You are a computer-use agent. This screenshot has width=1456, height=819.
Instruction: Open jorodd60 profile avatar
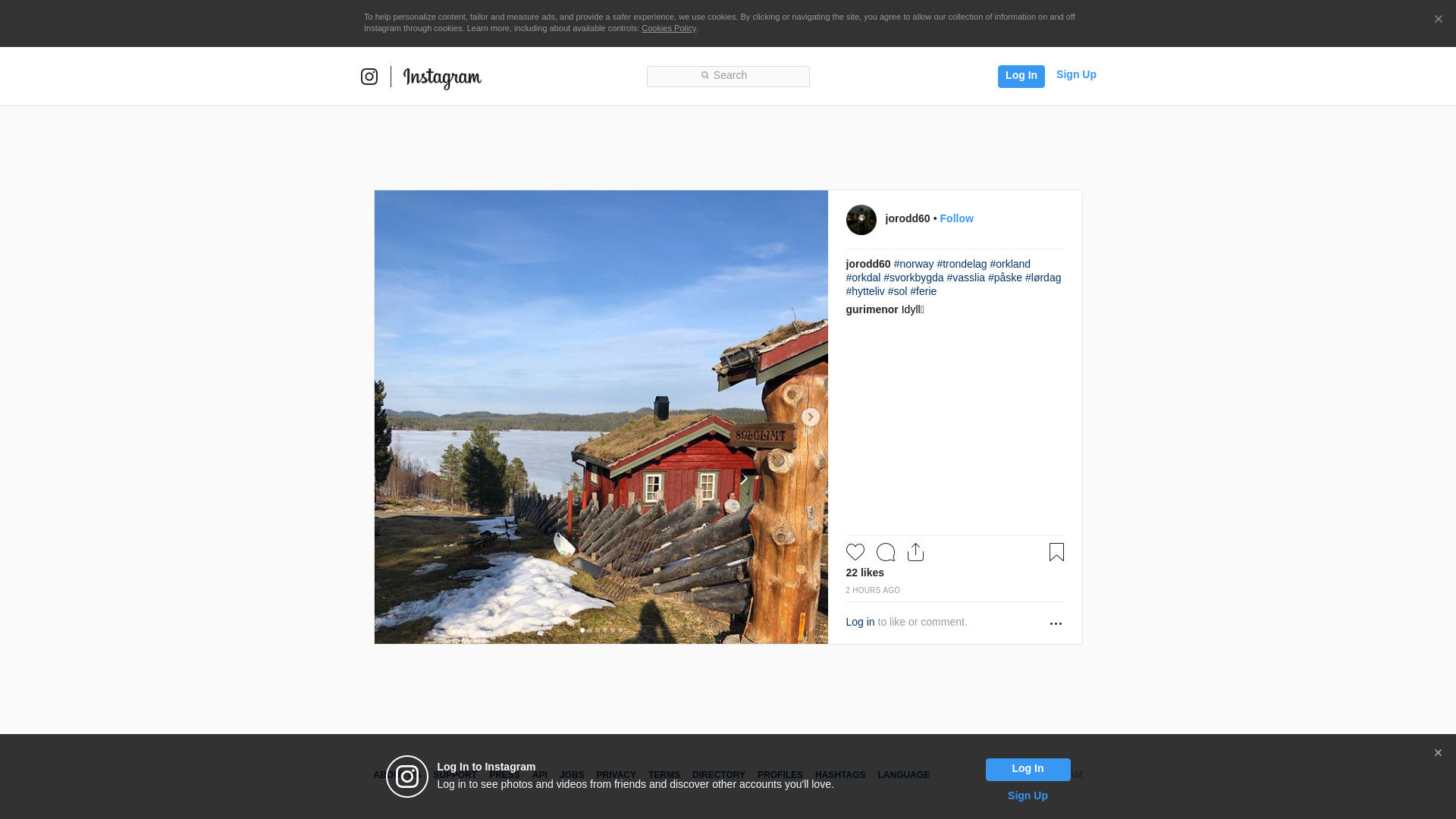coord(861,220)
